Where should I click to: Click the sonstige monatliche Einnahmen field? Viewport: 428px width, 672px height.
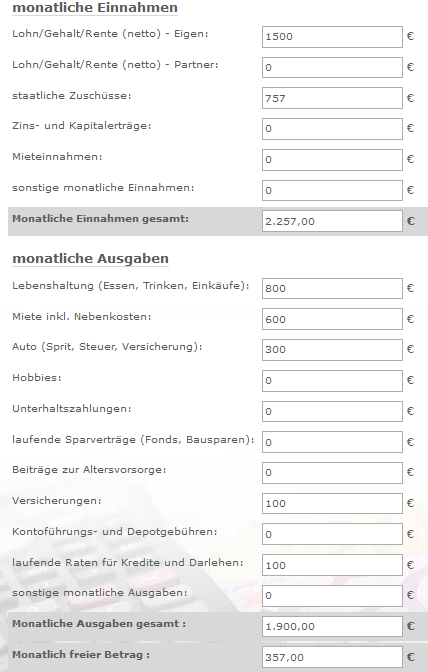click(332, 190)
